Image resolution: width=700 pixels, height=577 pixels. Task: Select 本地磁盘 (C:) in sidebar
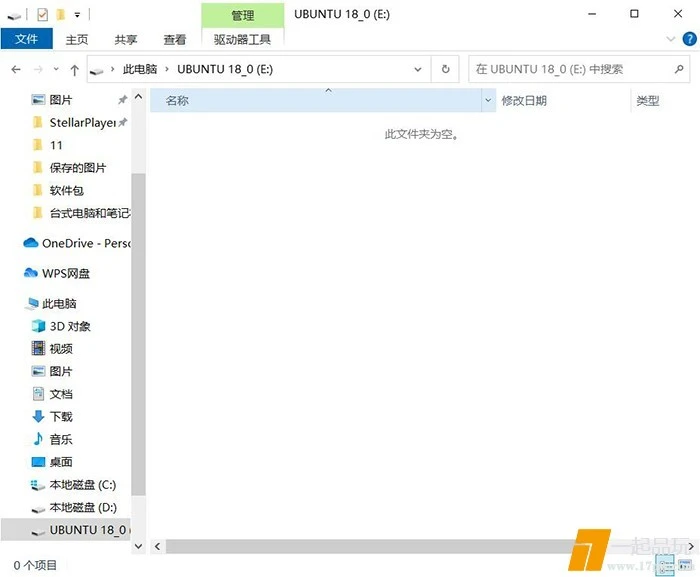tap(82, 485)
